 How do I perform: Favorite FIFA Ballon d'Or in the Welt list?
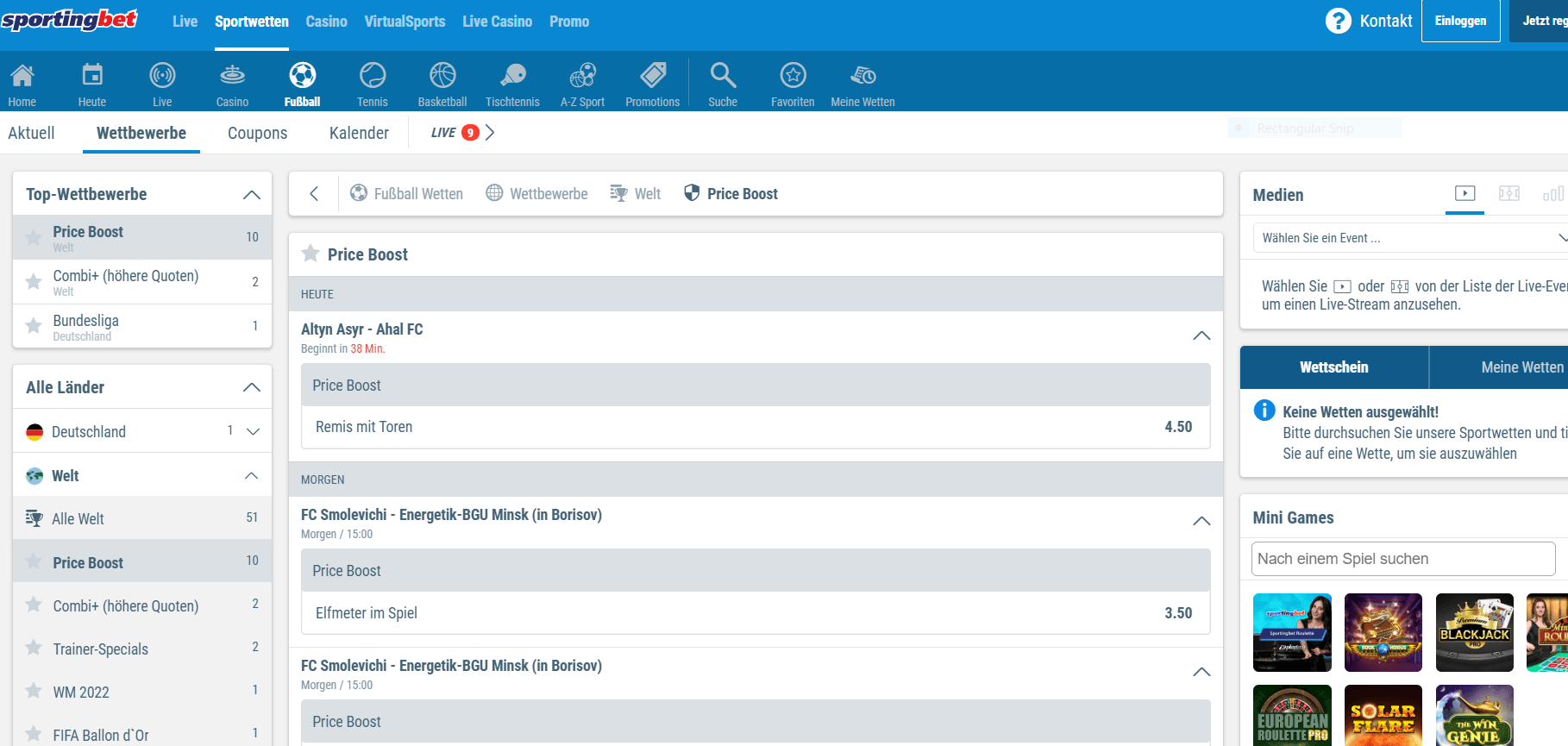click(34, 733)
